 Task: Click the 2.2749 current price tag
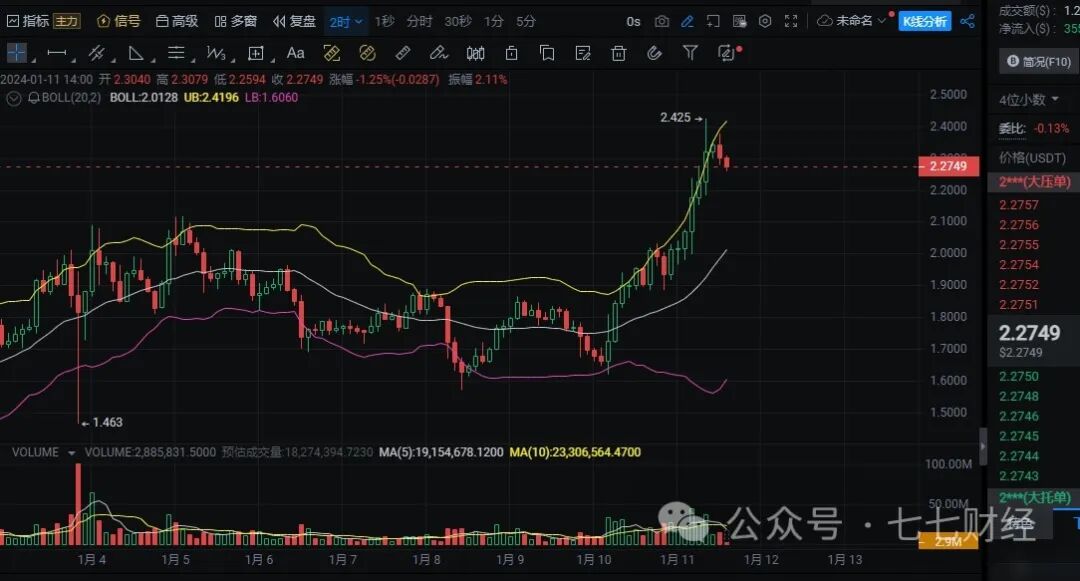tap(948, 166)
